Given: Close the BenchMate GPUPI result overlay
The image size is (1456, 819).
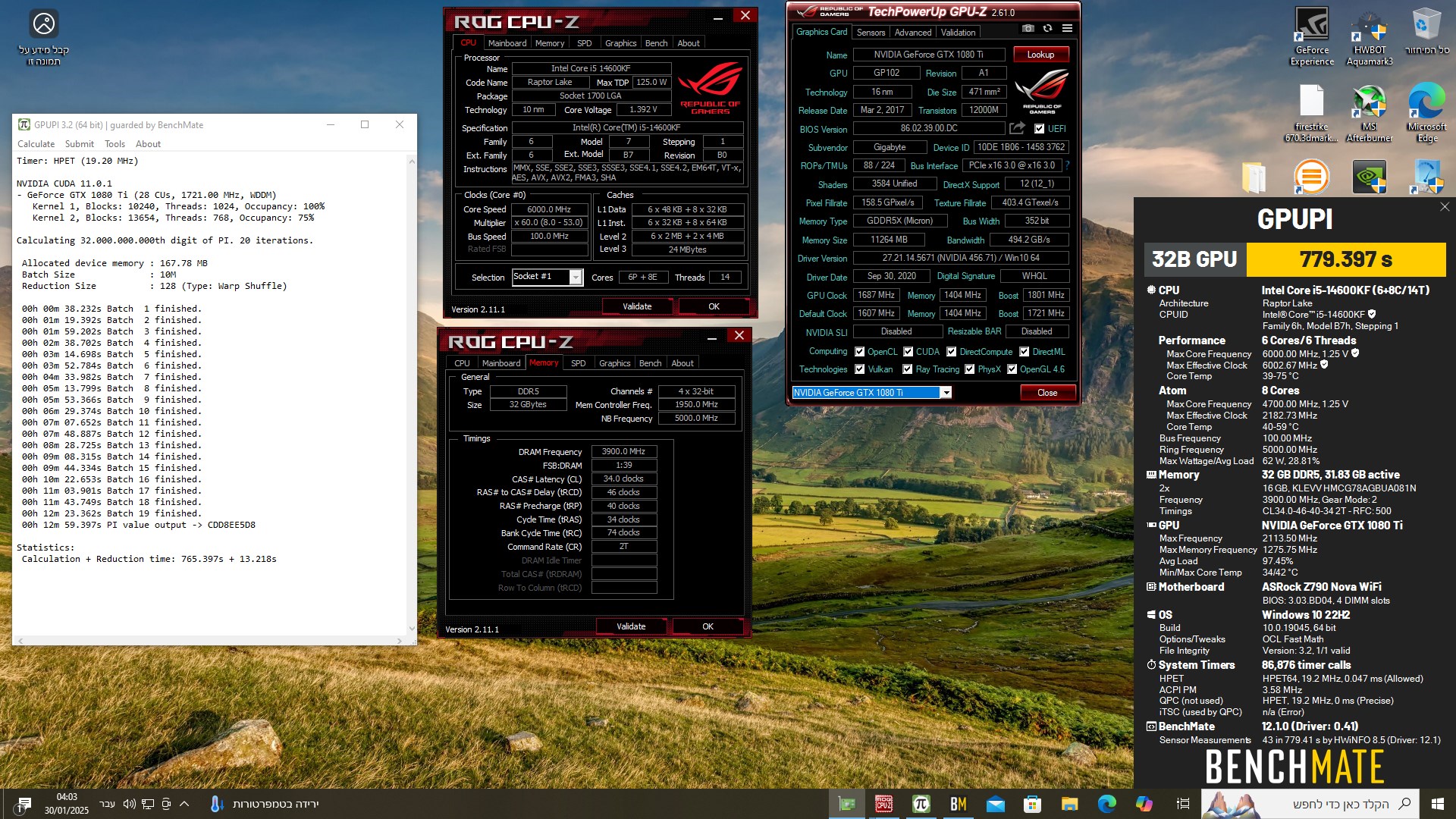Looking at the screenshot, I should (x=1445, y=206).
